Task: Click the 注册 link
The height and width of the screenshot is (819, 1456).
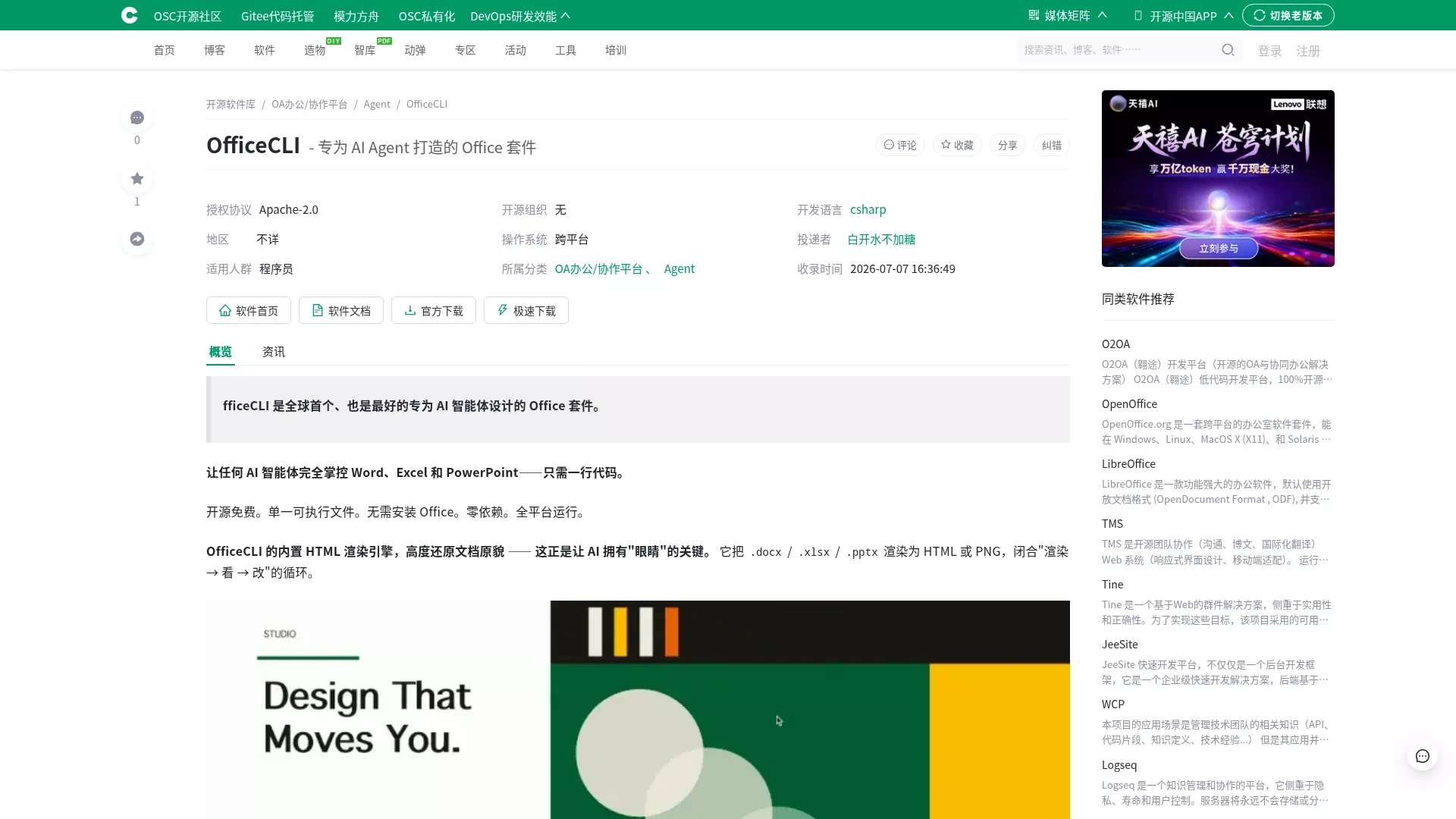Action: click(x=1308, y=51)
